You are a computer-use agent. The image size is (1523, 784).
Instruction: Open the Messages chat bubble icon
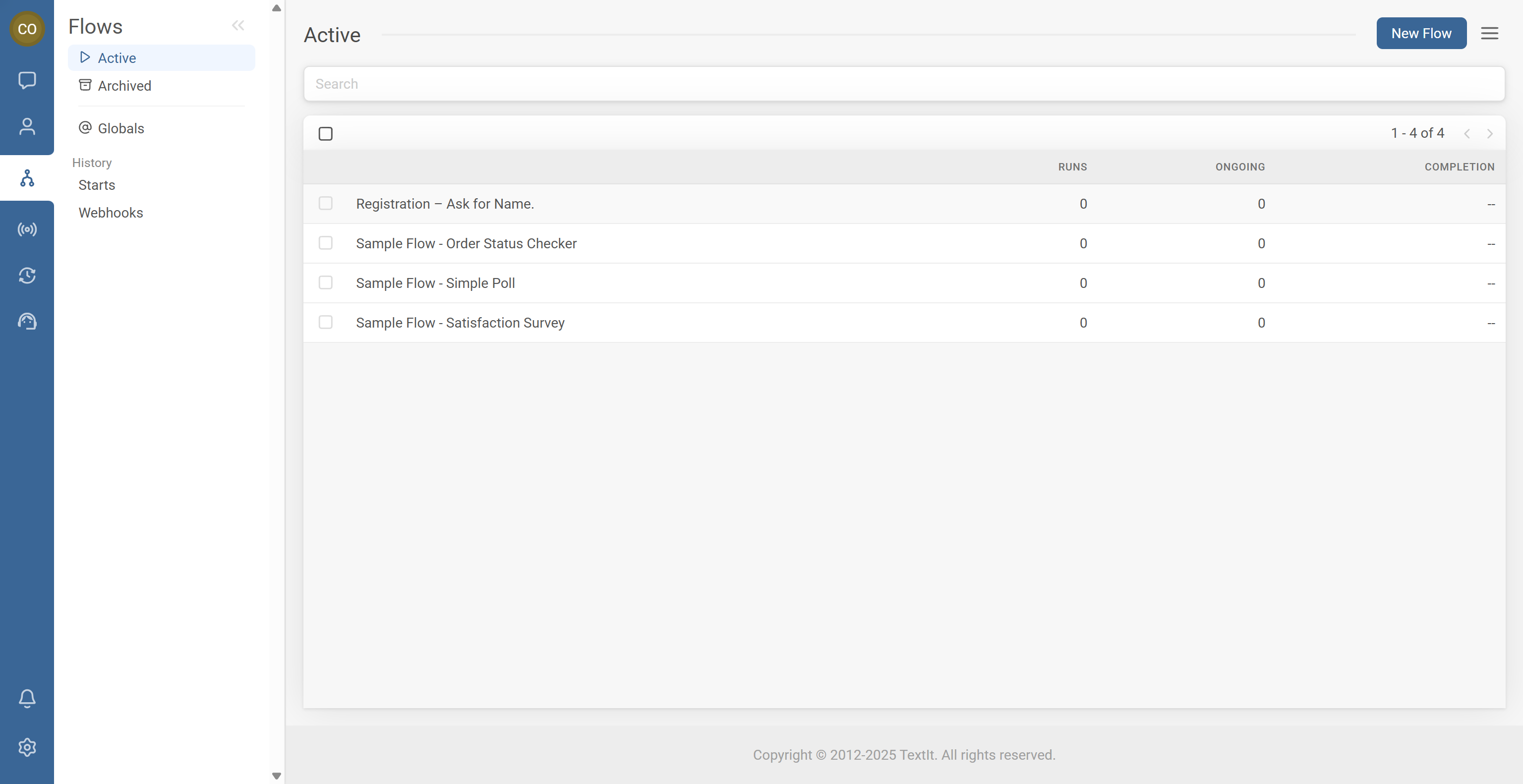tap(27, 80)
